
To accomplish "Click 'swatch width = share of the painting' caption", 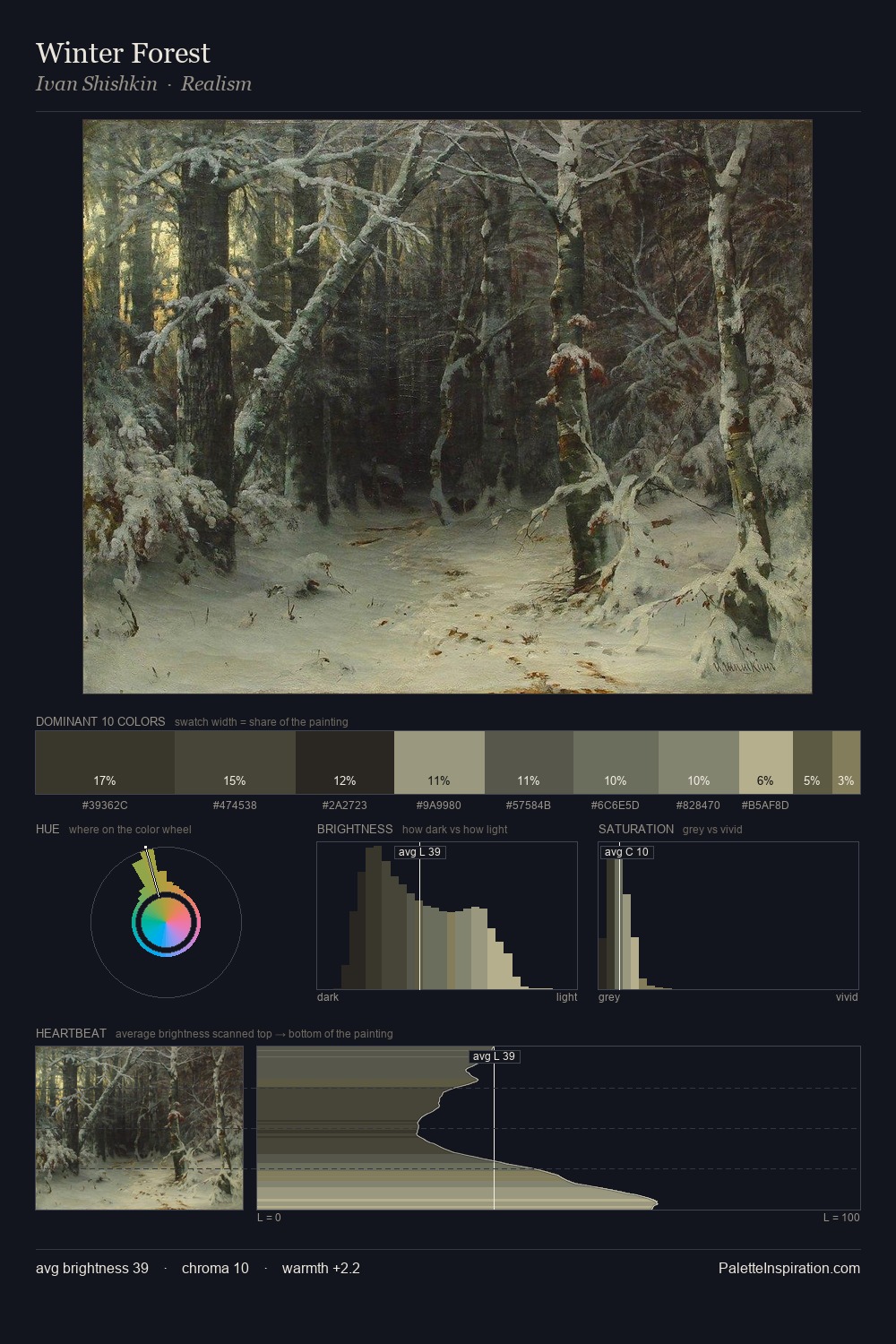I will (262, 722).
